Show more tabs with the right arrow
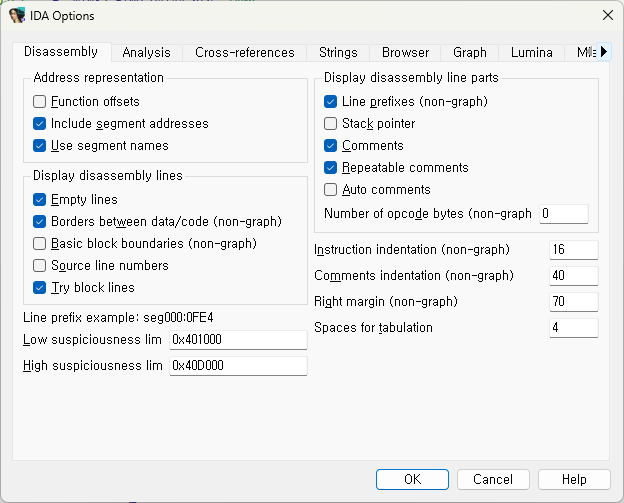 (x=604, y=52)
